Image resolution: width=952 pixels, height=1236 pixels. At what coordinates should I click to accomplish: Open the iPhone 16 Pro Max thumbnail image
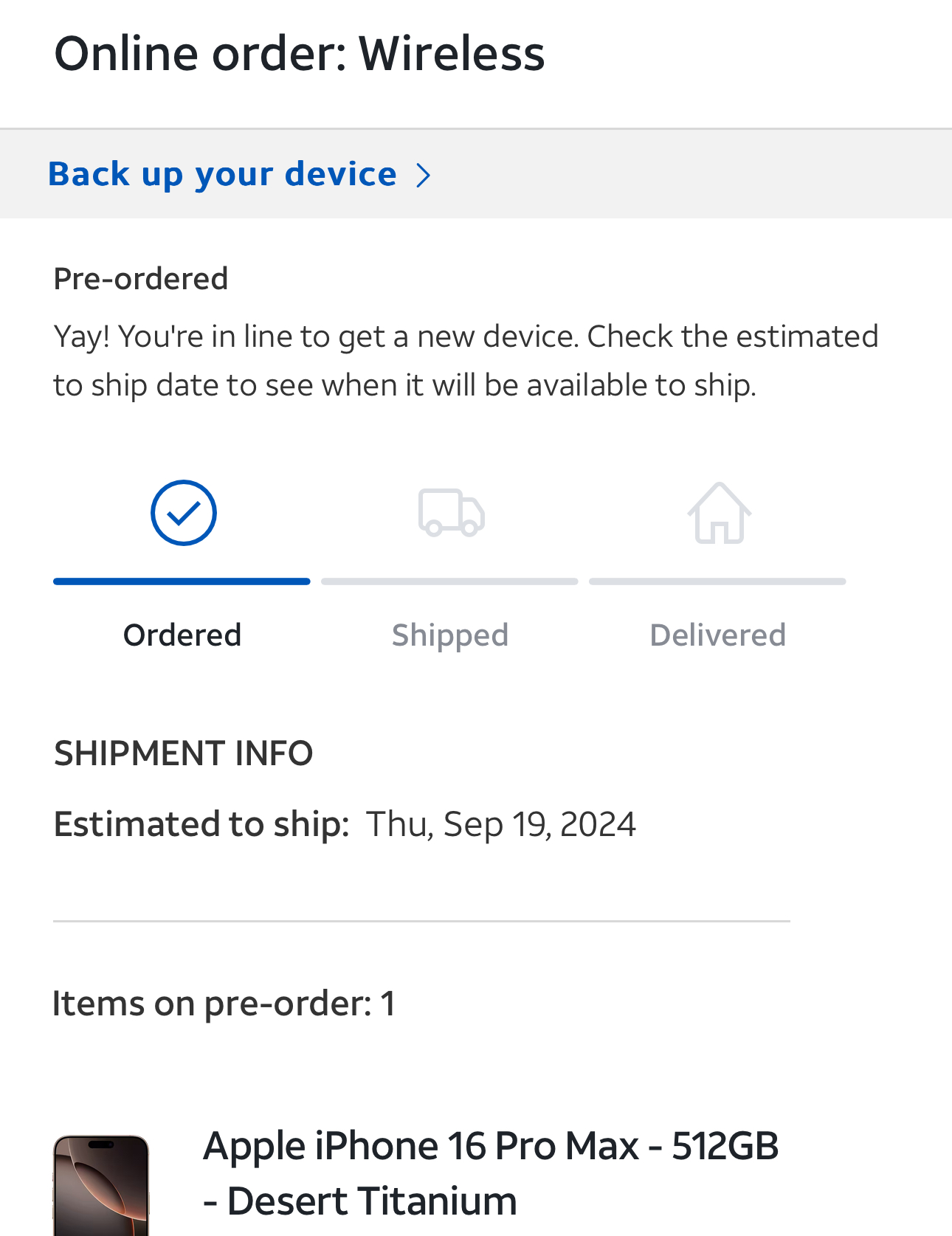(101, 1185)
